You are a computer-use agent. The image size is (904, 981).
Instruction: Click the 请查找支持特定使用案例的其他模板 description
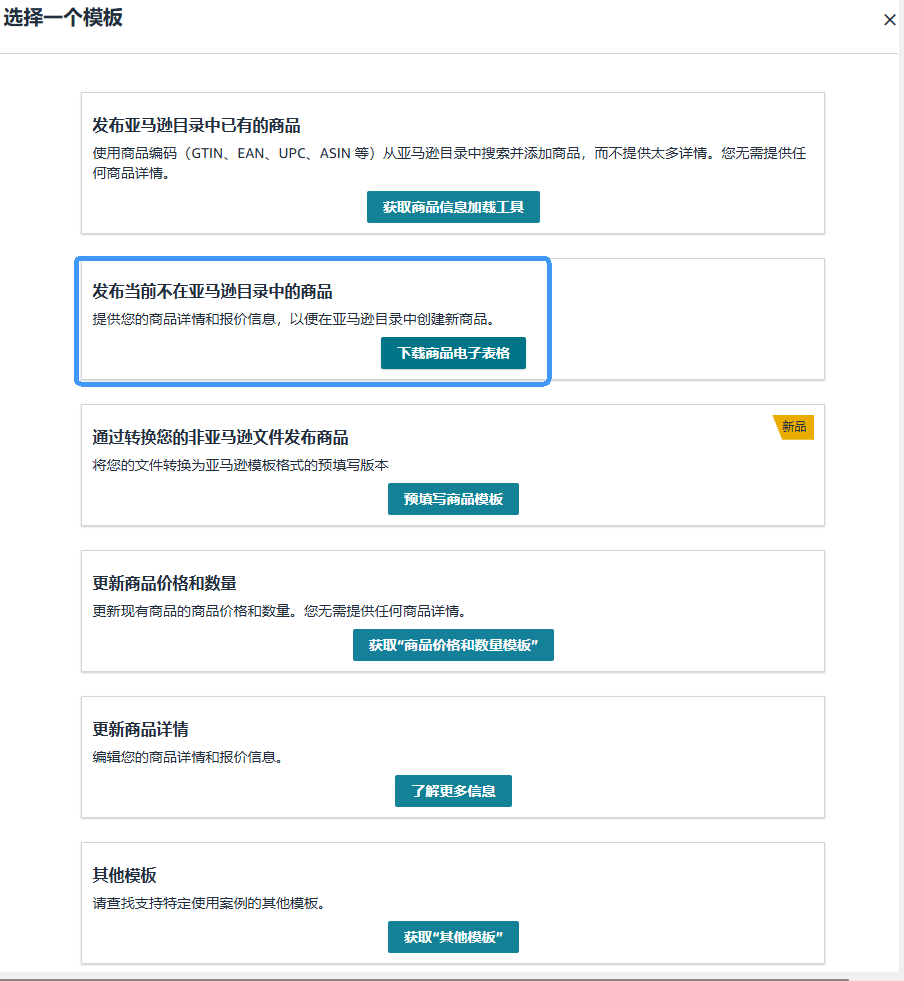pyautogui.click(x=209, y=903)
